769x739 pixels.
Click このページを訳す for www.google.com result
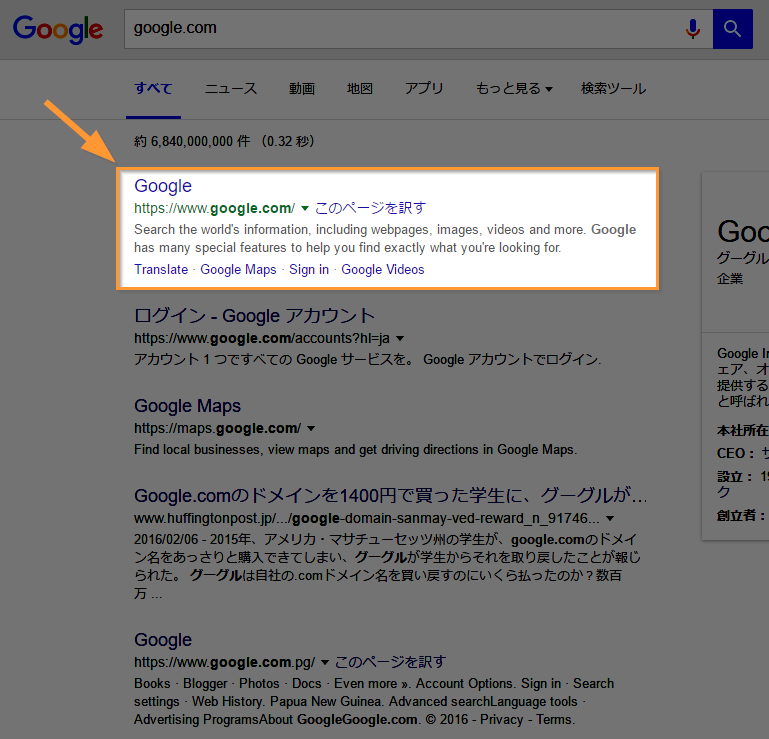click(370, 208)
